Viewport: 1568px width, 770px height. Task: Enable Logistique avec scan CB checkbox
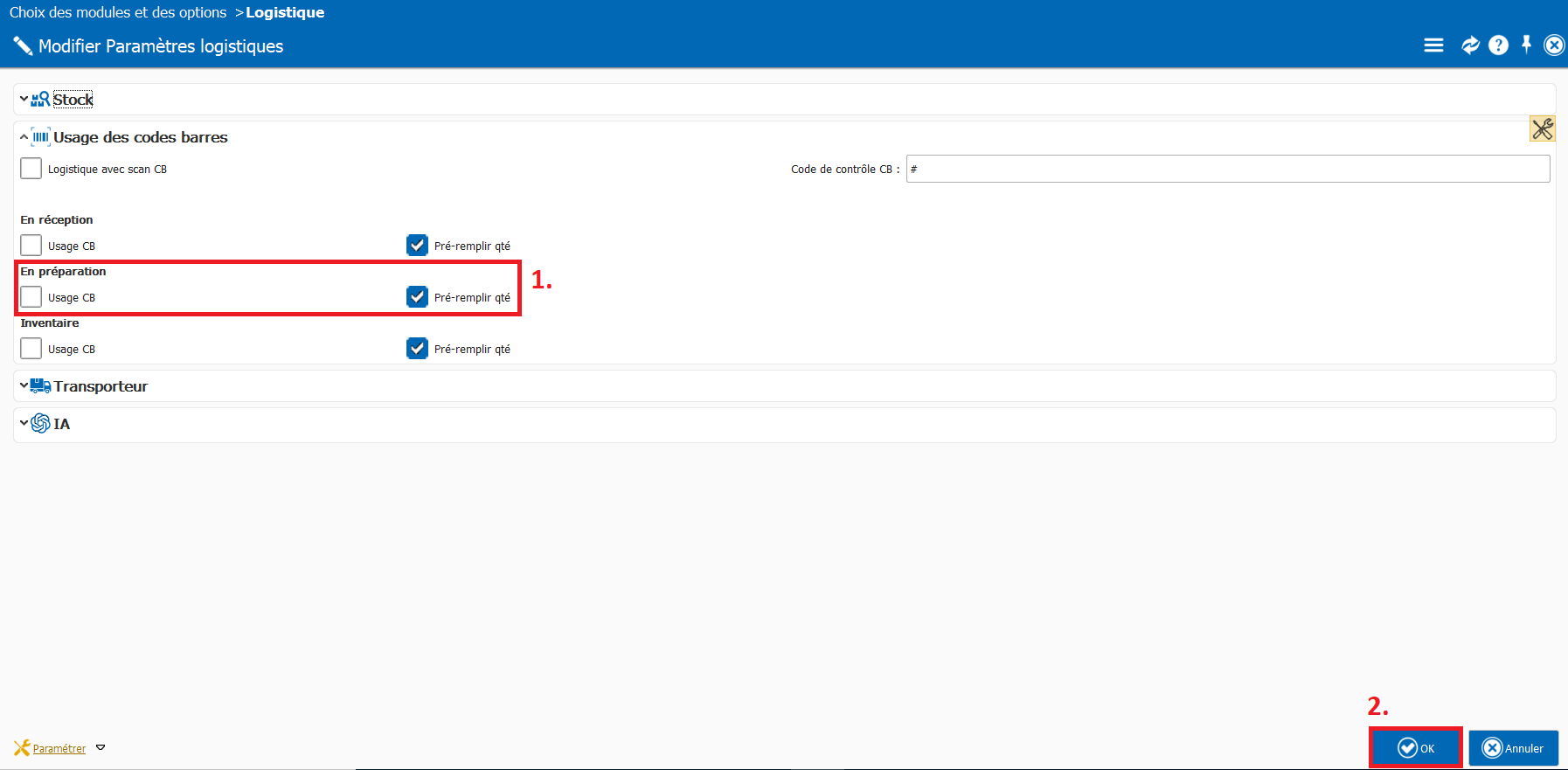click(31, 169)
